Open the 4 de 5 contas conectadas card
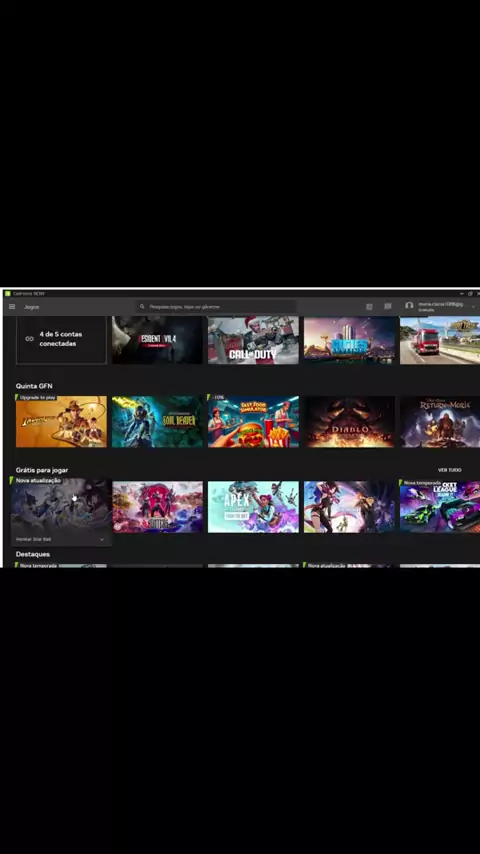 [61, 339]
